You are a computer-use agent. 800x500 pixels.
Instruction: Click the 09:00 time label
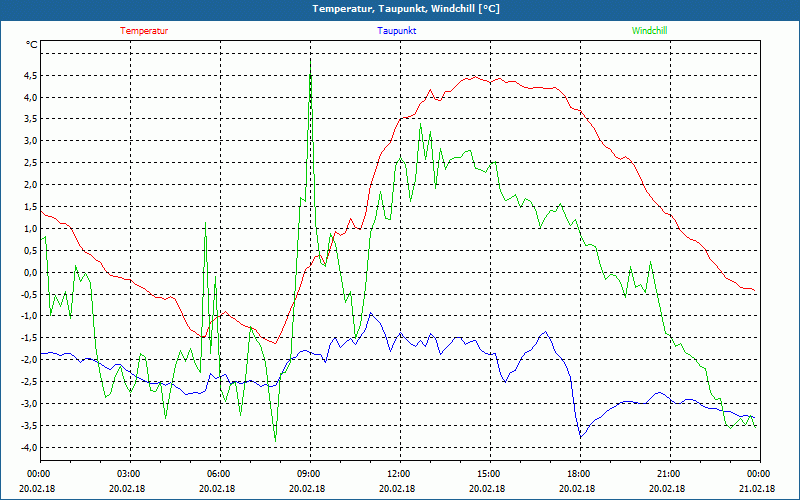(310, 474)
